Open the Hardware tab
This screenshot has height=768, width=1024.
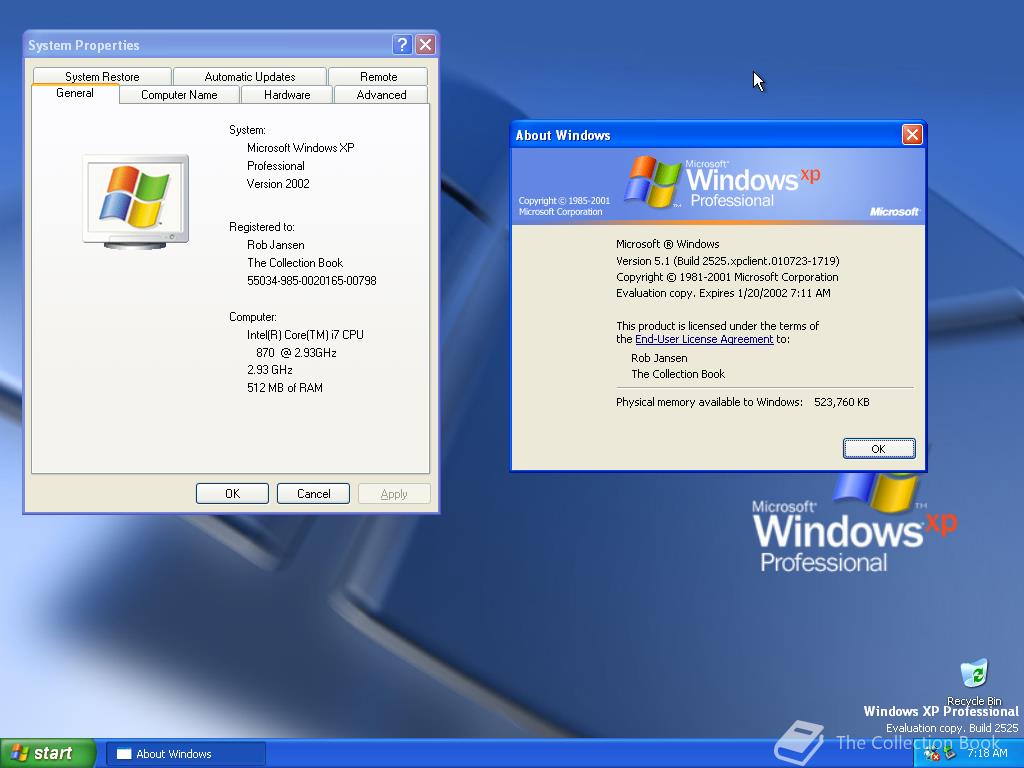[287, 95]
